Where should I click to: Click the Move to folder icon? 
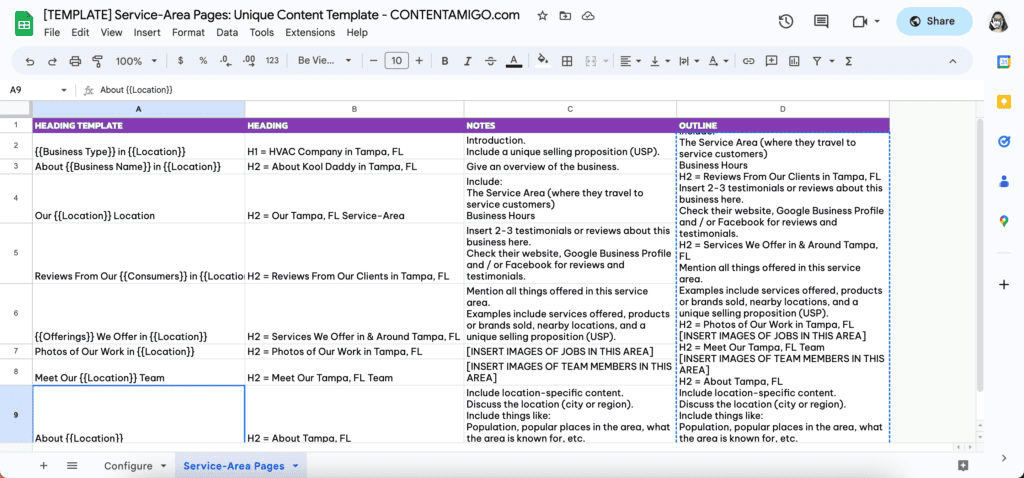tap(565, 16)
